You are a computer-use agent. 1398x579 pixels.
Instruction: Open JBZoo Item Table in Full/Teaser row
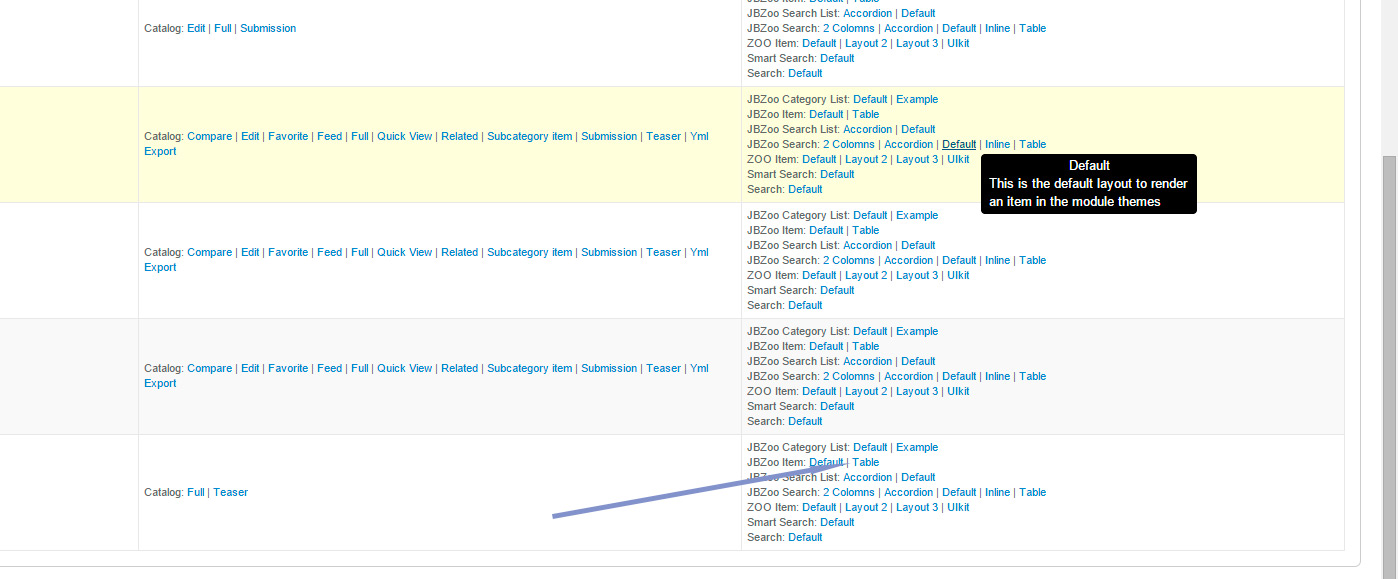coord(866,462)
